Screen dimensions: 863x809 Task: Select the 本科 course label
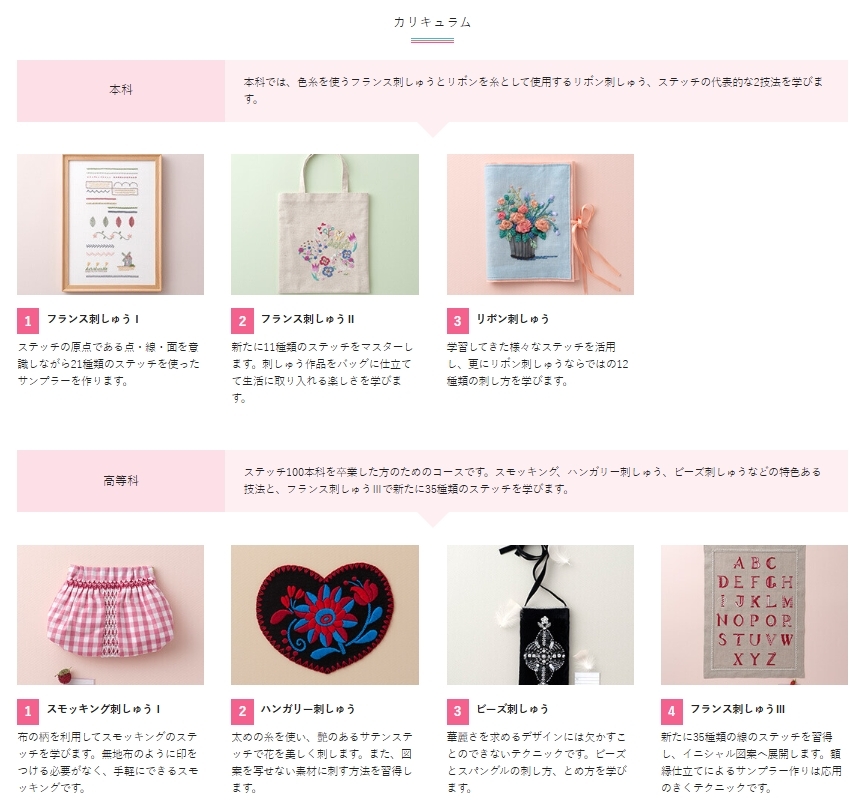121,90
